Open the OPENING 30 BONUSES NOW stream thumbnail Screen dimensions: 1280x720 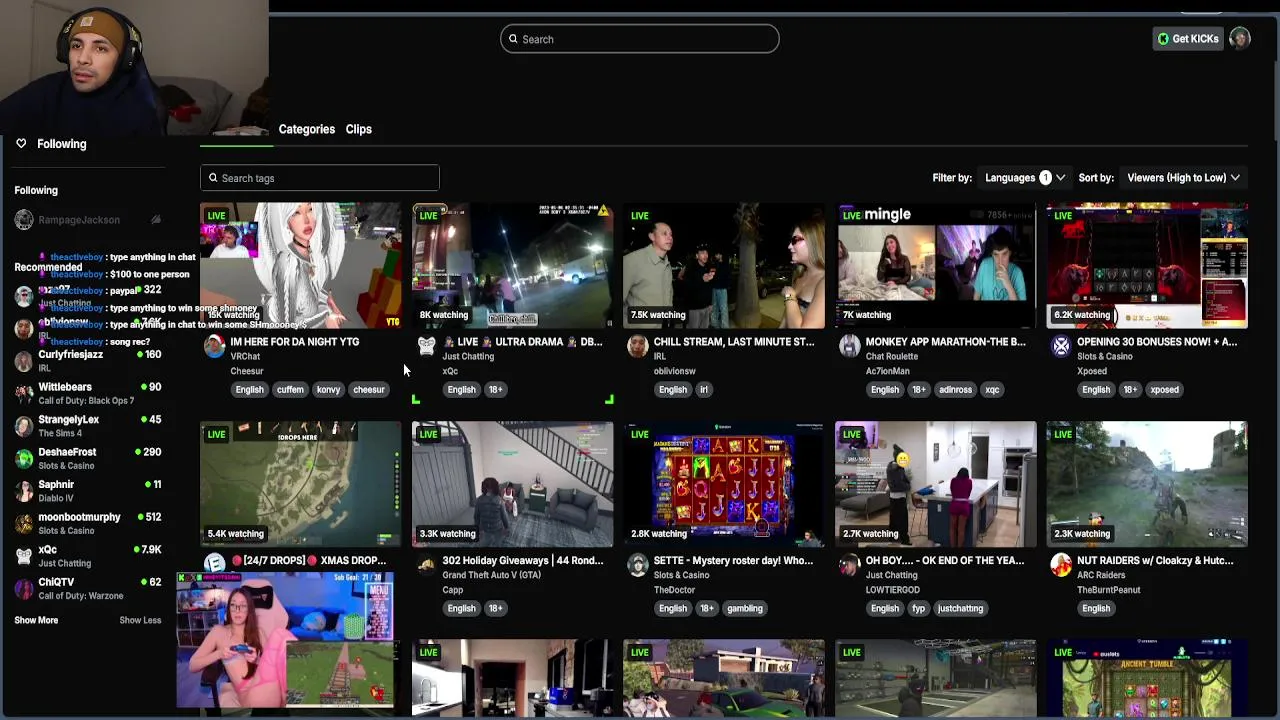[1147, 266]
